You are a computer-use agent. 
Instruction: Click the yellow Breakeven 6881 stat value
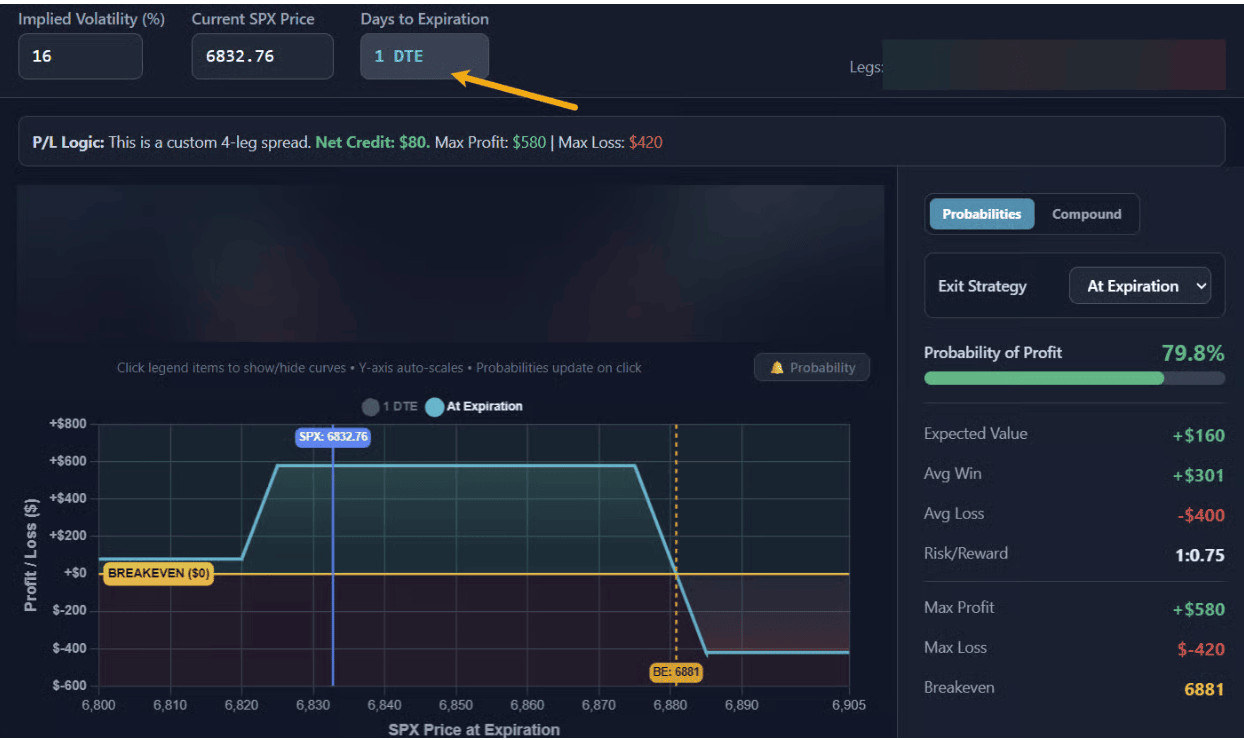click(1202, 689)
